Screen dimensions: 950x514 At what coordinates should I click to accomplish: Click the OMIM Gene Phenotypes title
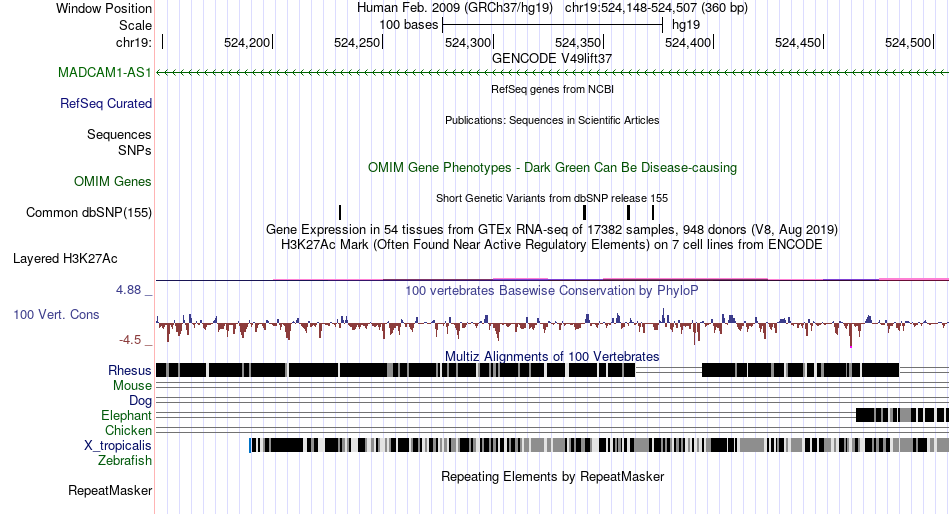(x=553, y=167)
